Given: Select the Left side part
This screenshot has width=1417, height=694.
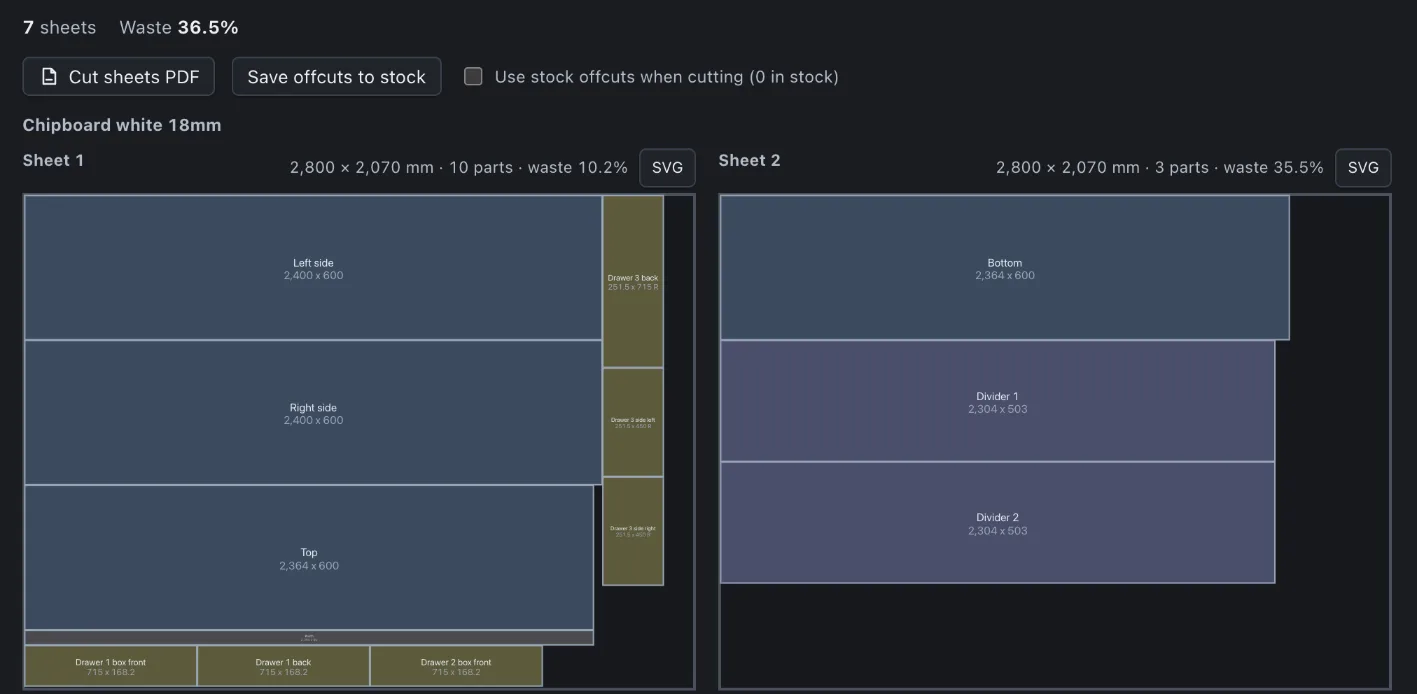Looking at the screenshot, I should [x=313, y=268].
